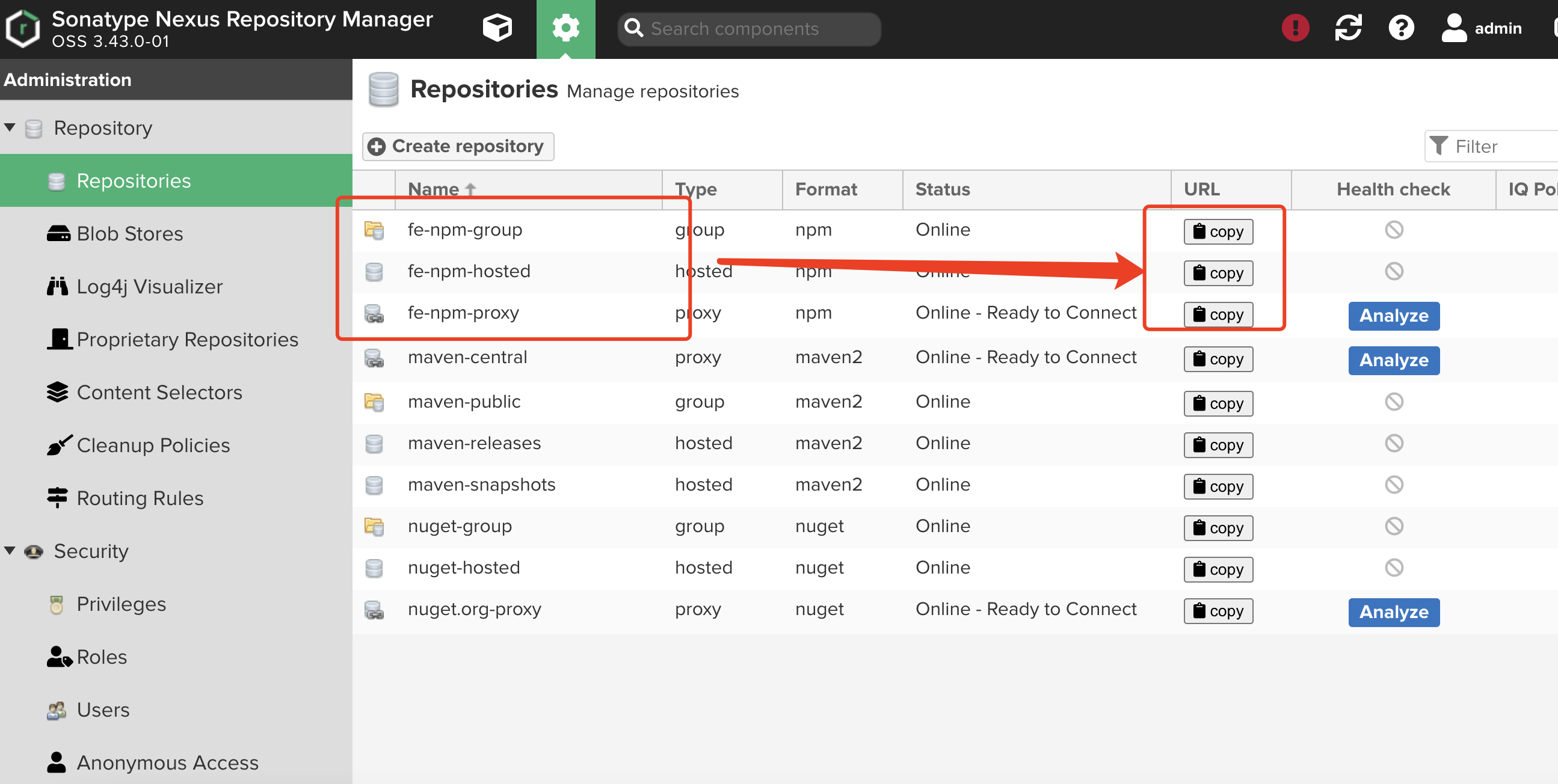Image resolution: width=1558 pixels, height=784 pixels.
Task: Copy URL of nuget-hosted repository
Action: (1218, 569)
